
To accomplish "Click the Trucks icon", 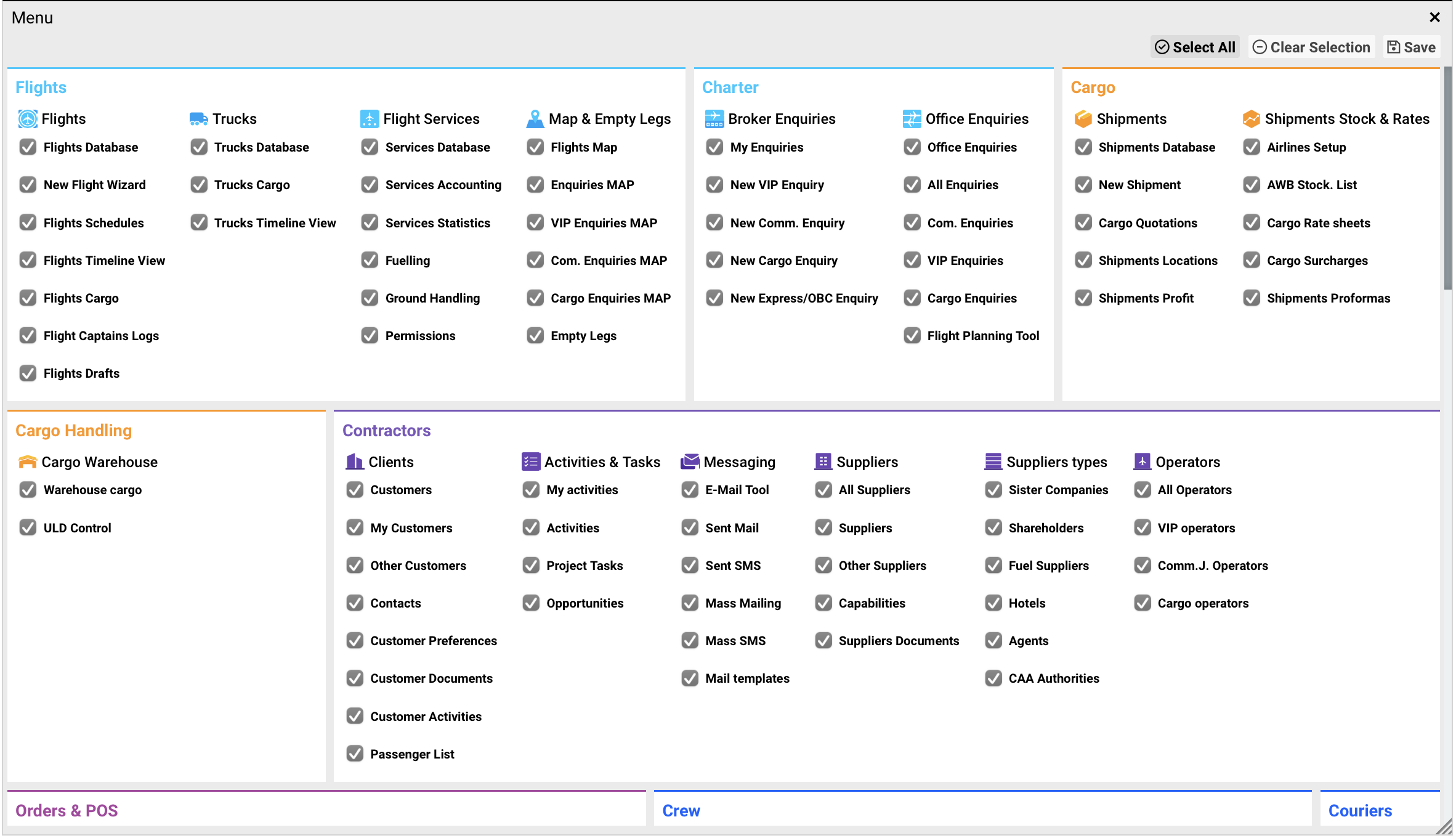I will (198, 119).
